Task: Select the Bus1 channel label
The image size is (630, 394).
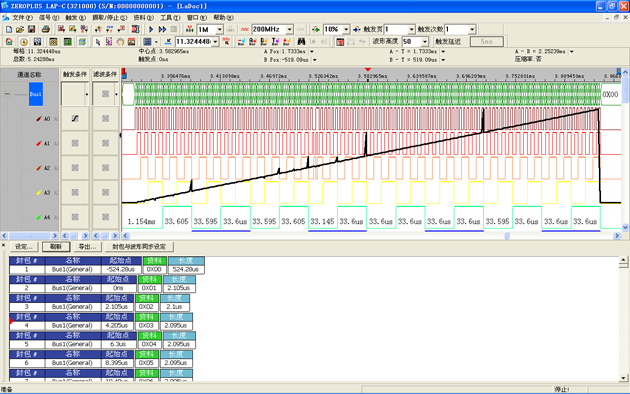Action: (x=36, y=94)
